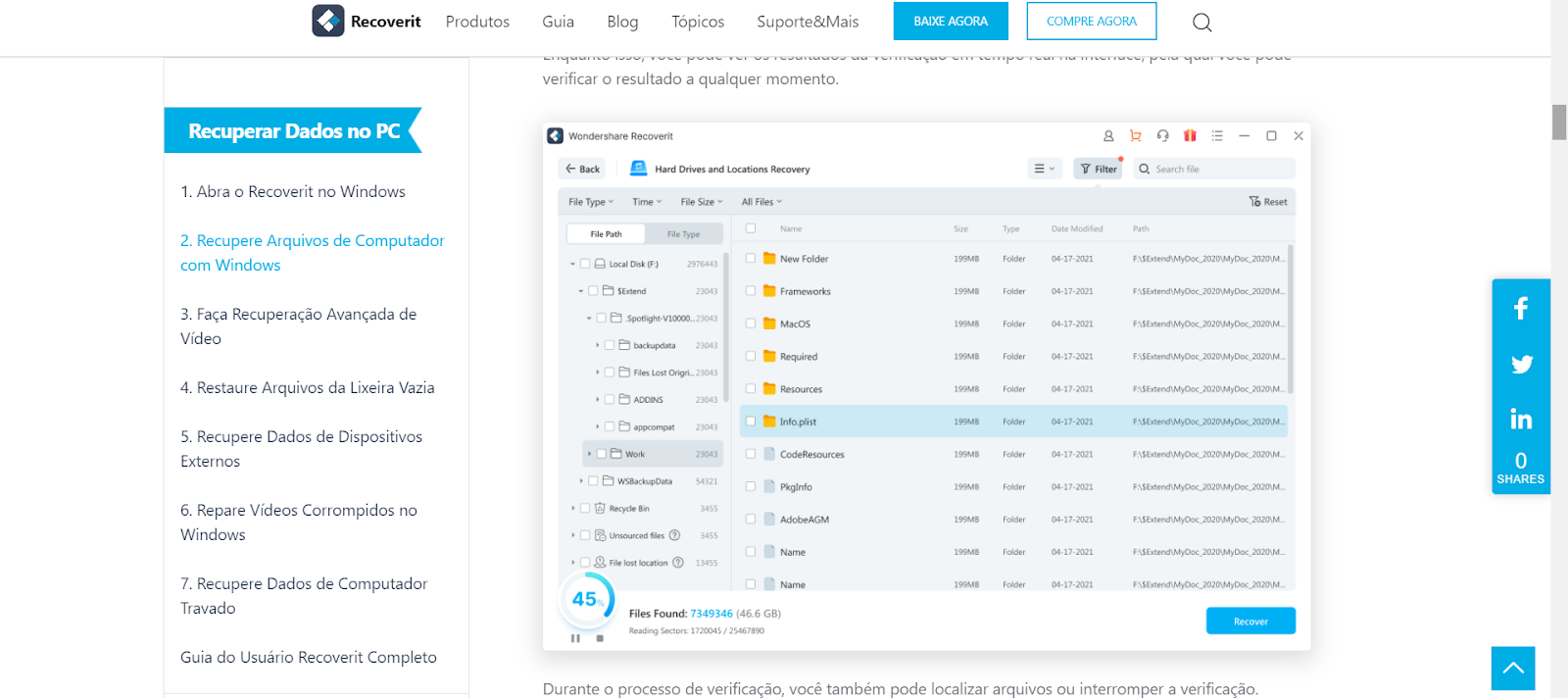The image size is (1568, 698).
Task: Click the CodeResources file icon
Action: pyautogui.click(x=769, y=454)
